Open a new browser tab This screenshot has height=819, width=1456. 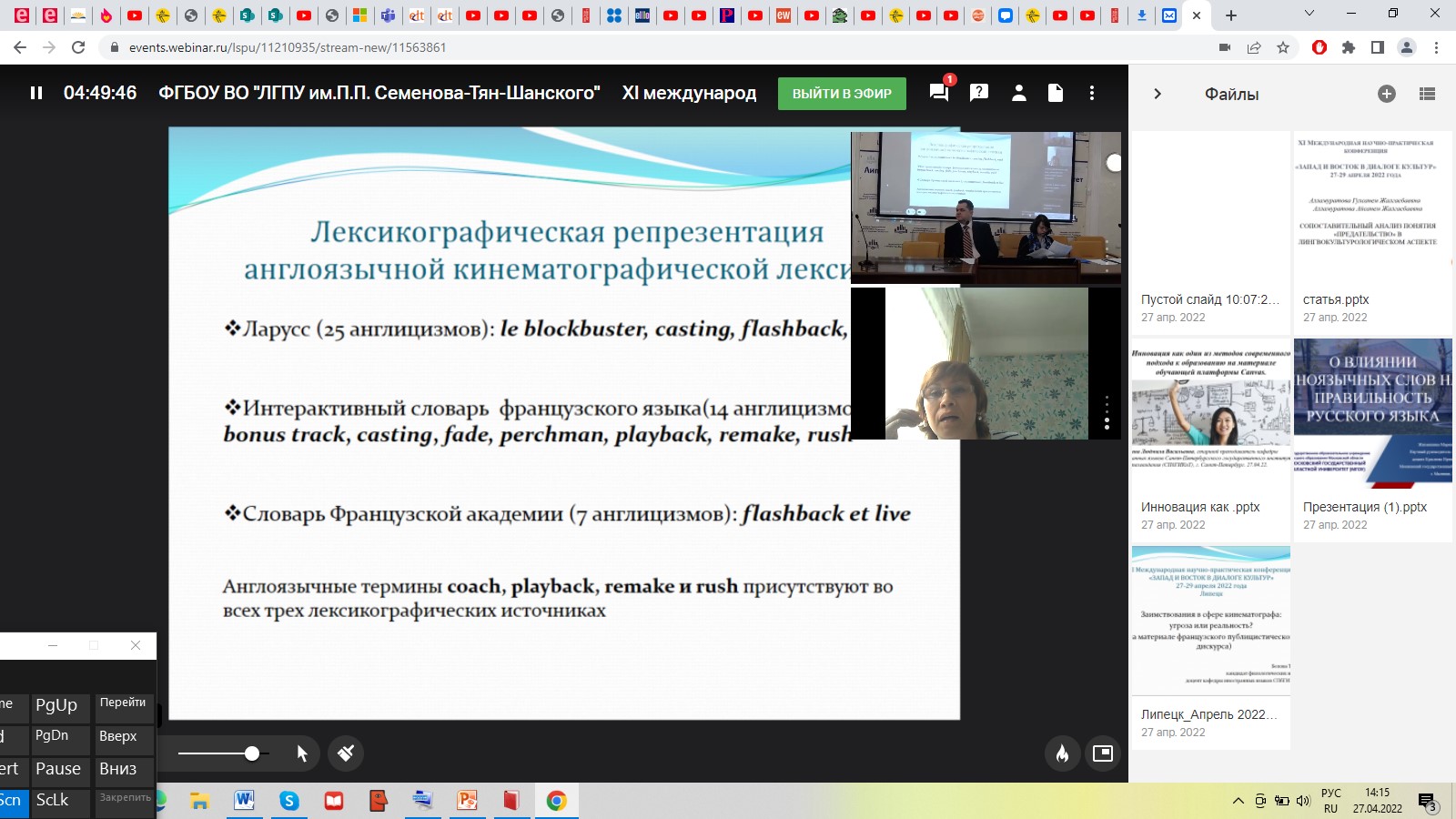pos(1231,15)
